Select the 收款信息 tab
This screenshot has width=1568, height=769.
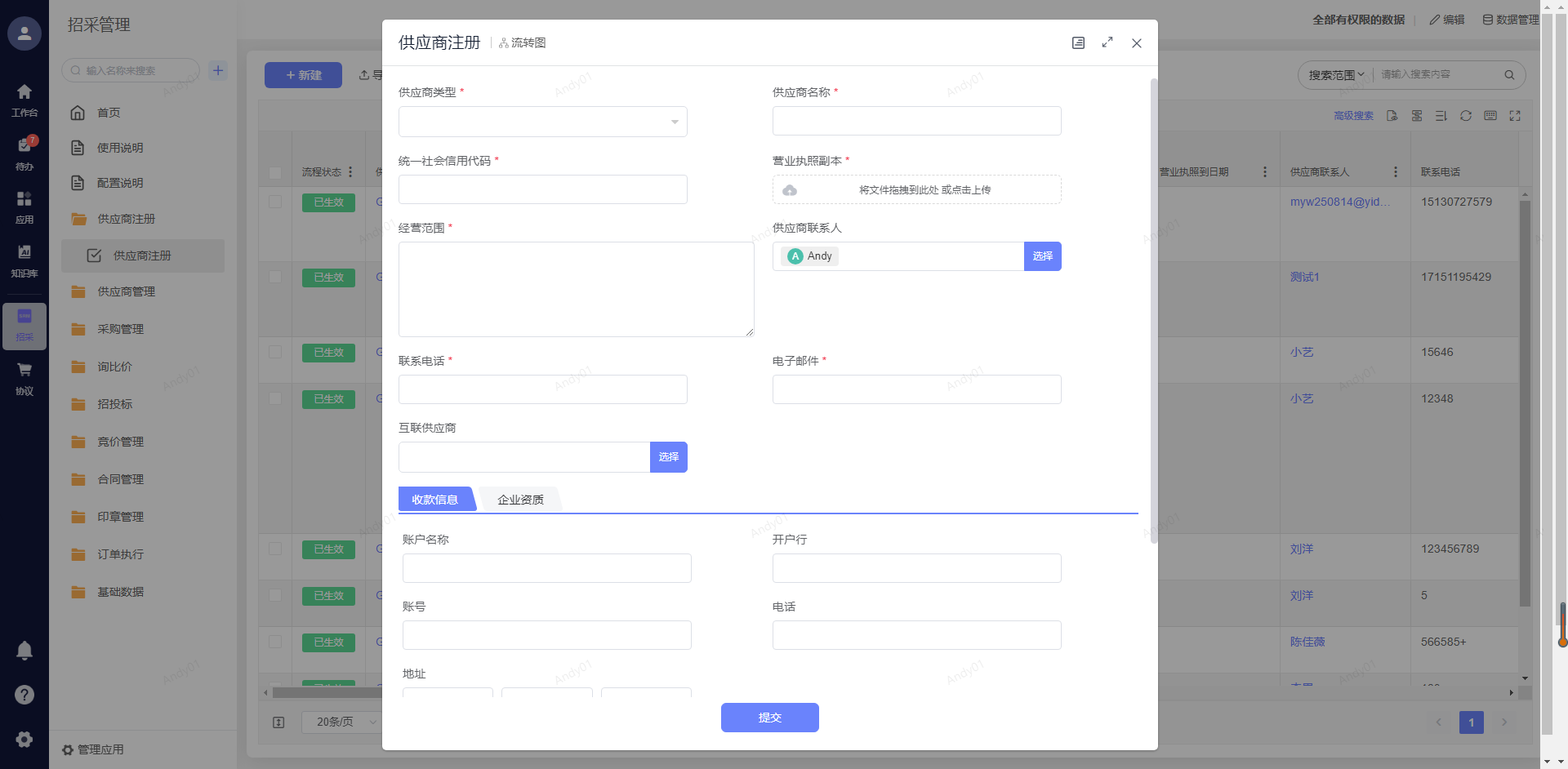tap(434, 500)
